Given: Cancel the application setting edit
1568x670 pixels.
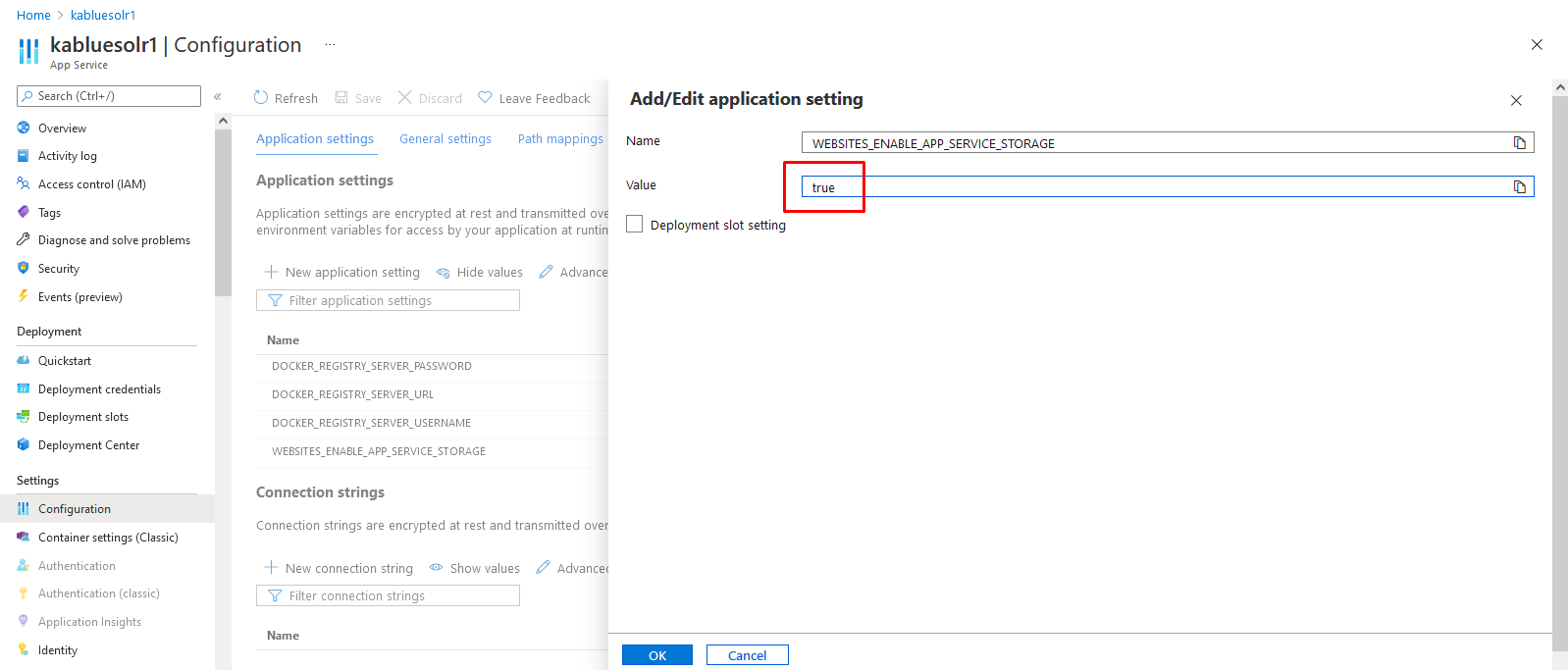Looking at the screenshot, I should (x=747, y=655).
